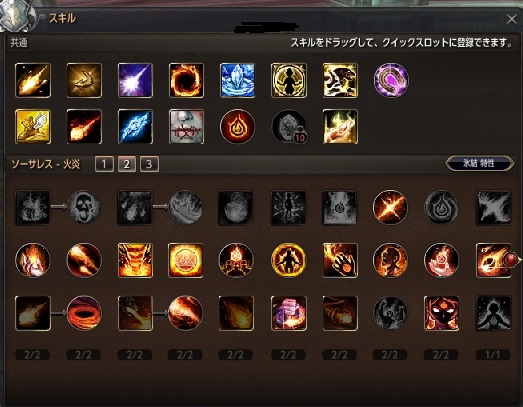Switch to skill preset tab 2
523x407 pixels.
(x=127, y=164)
